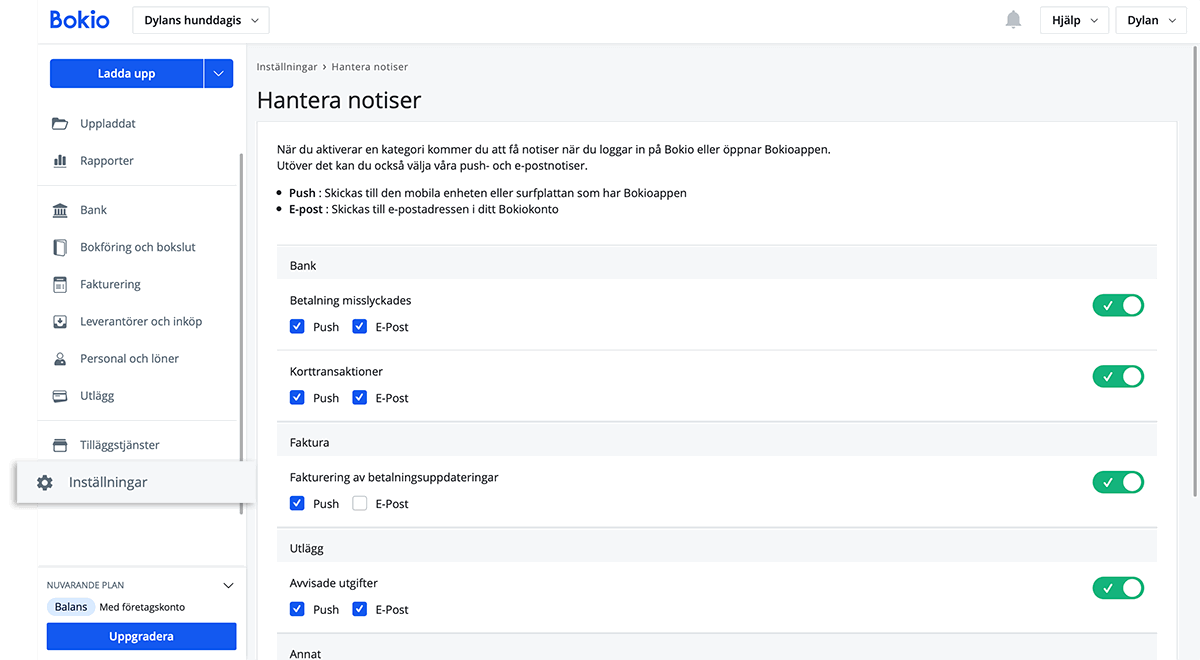
Task: Click the Inställningar gear icon
Action: [x=45, y=483]
